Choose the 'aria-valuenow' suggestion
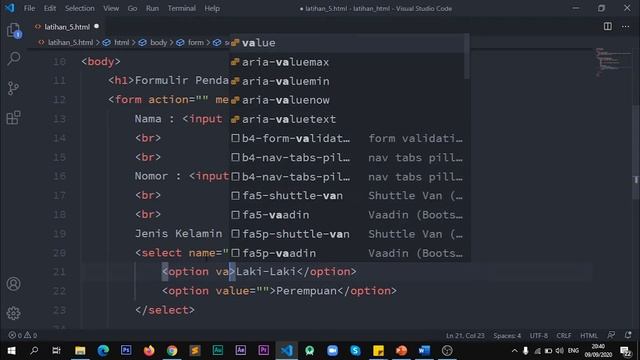The image size is (640, 360). [347, 100]
